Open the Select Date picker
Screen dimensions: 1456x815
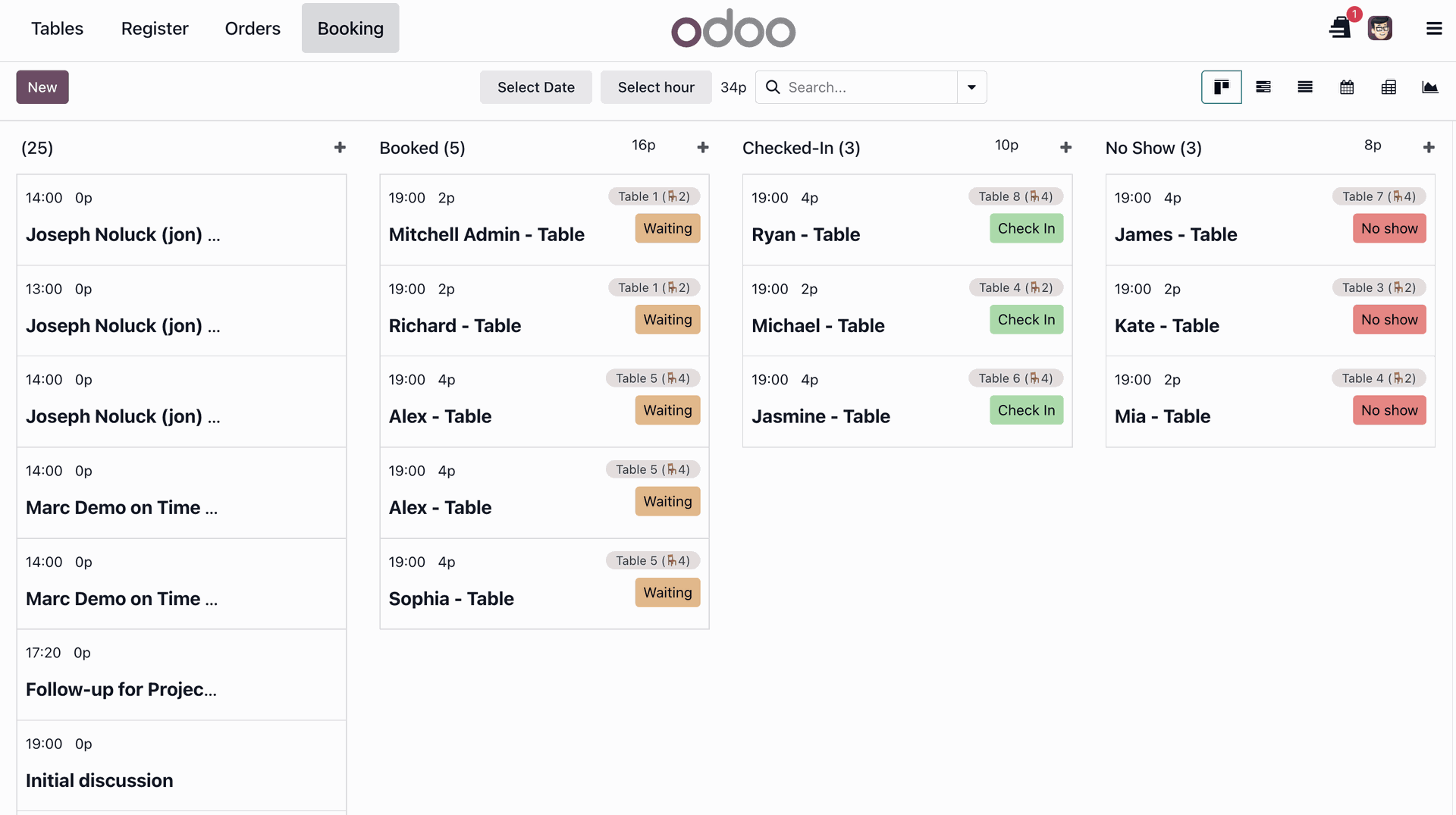[535, 87]
